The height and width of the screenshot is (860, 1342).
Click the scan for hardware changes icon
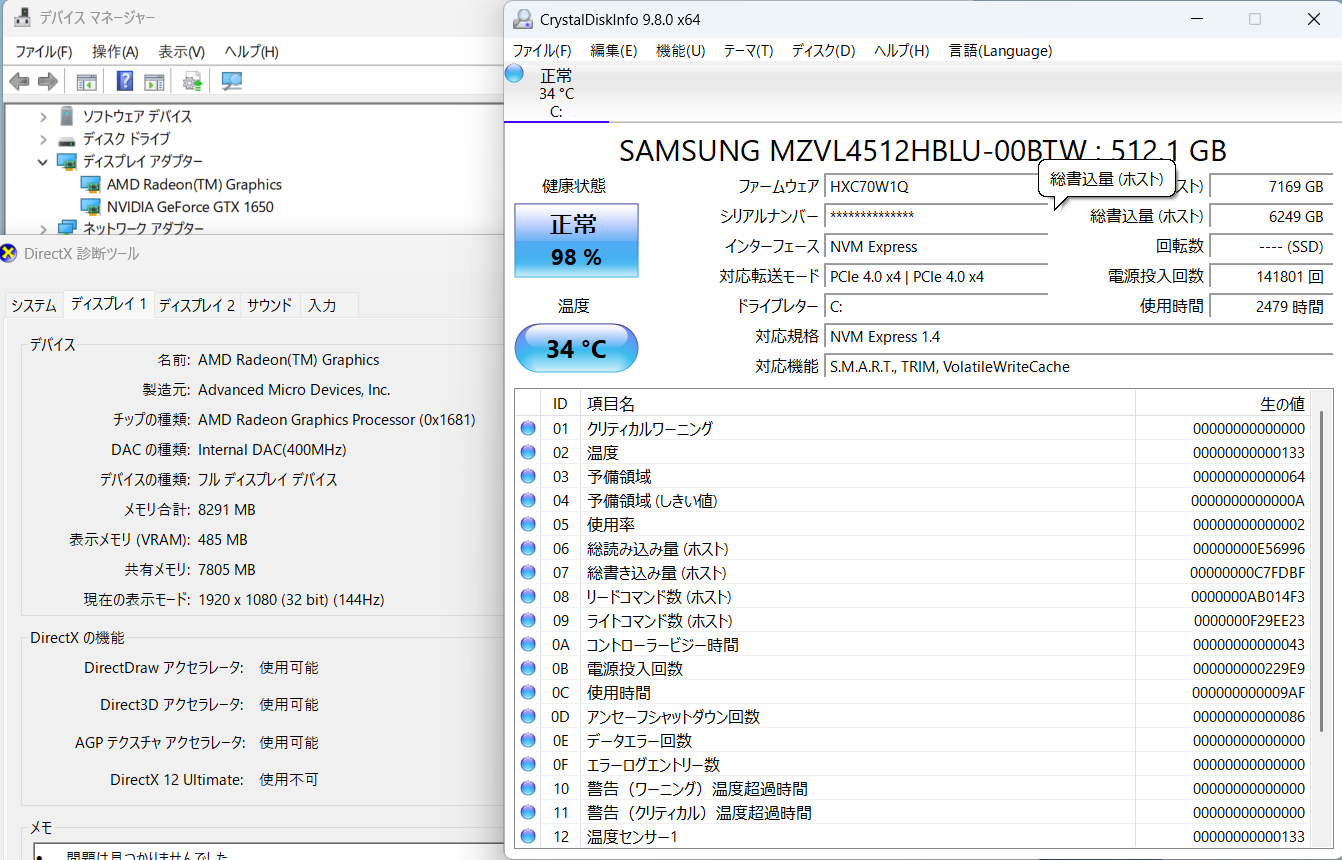[x=232, y=82]
